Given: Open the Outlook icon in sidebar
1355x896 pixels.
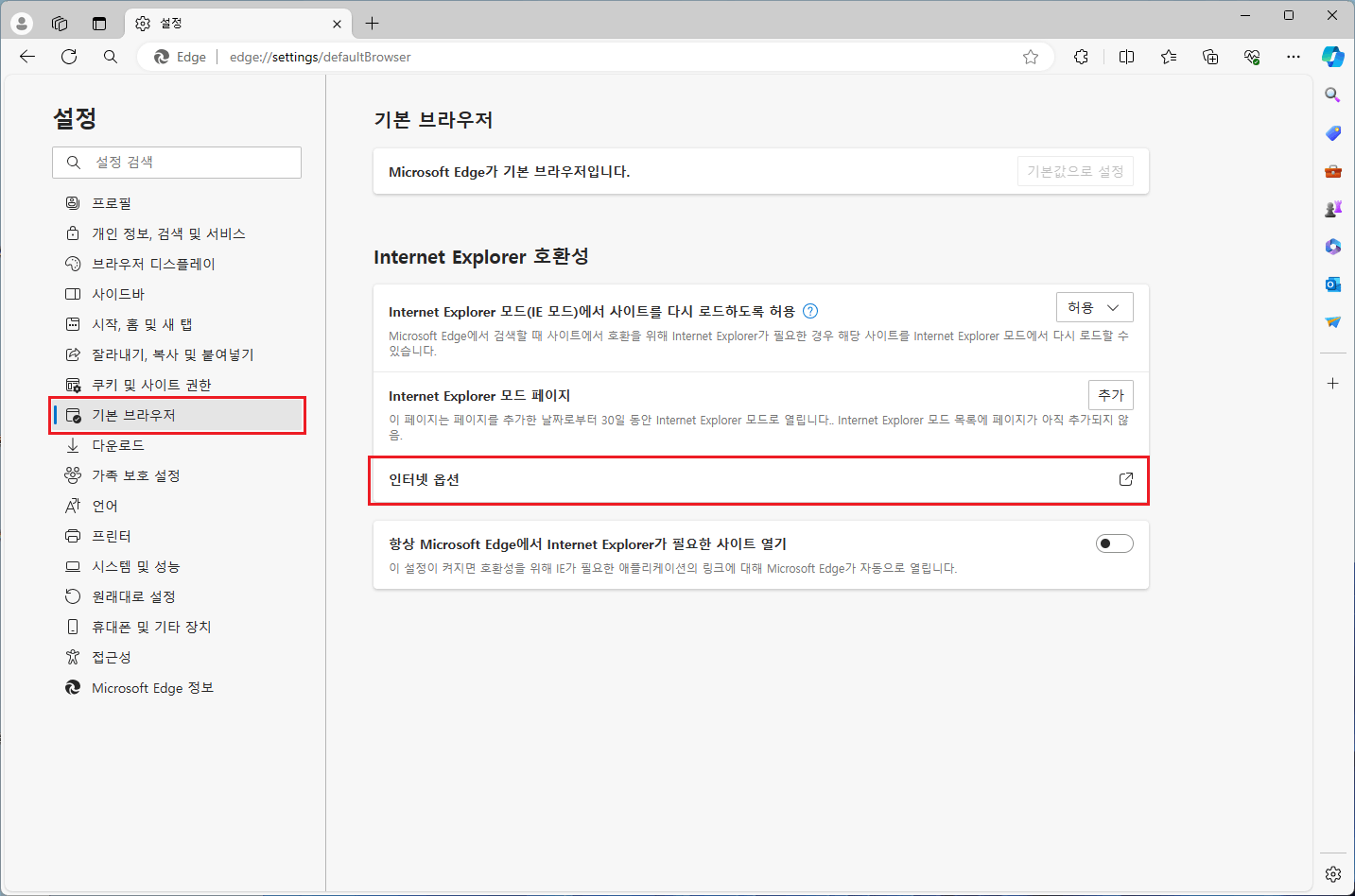Looking at the screenshot, I should click(x=1332, y=284).
